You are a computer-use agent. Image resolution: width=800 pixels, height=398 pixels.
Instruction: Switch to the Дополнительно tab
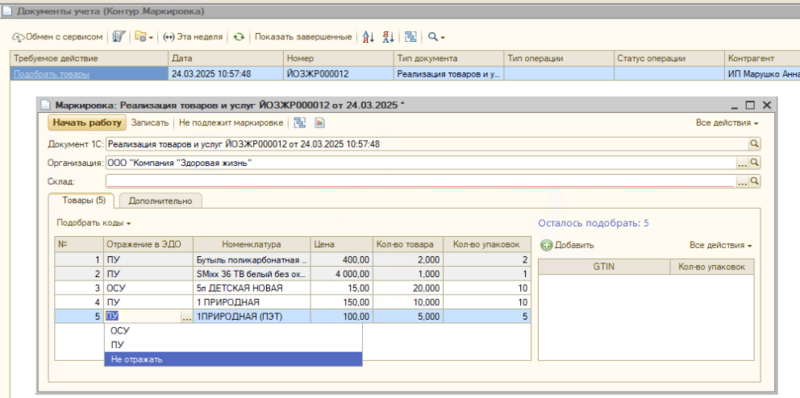click(160, 201)
